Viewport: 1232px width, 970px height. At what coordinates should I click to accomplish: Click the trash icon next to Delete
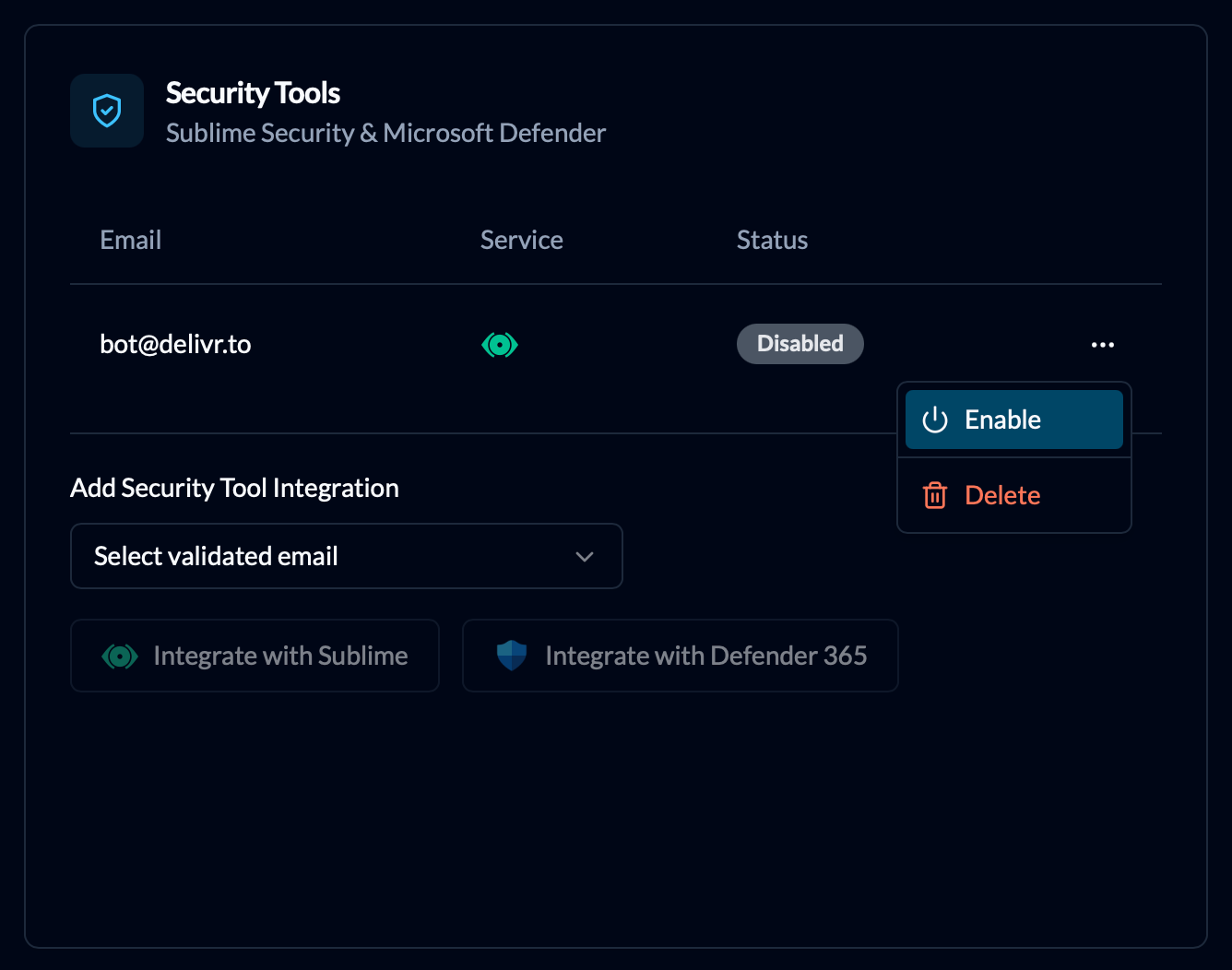[x=934, y=495]
